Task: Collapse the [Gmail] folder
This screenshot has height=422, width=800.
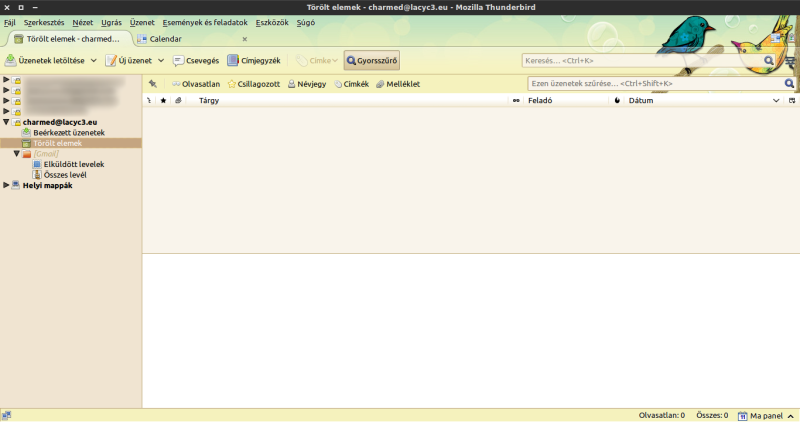Action: tap(16, 154)
